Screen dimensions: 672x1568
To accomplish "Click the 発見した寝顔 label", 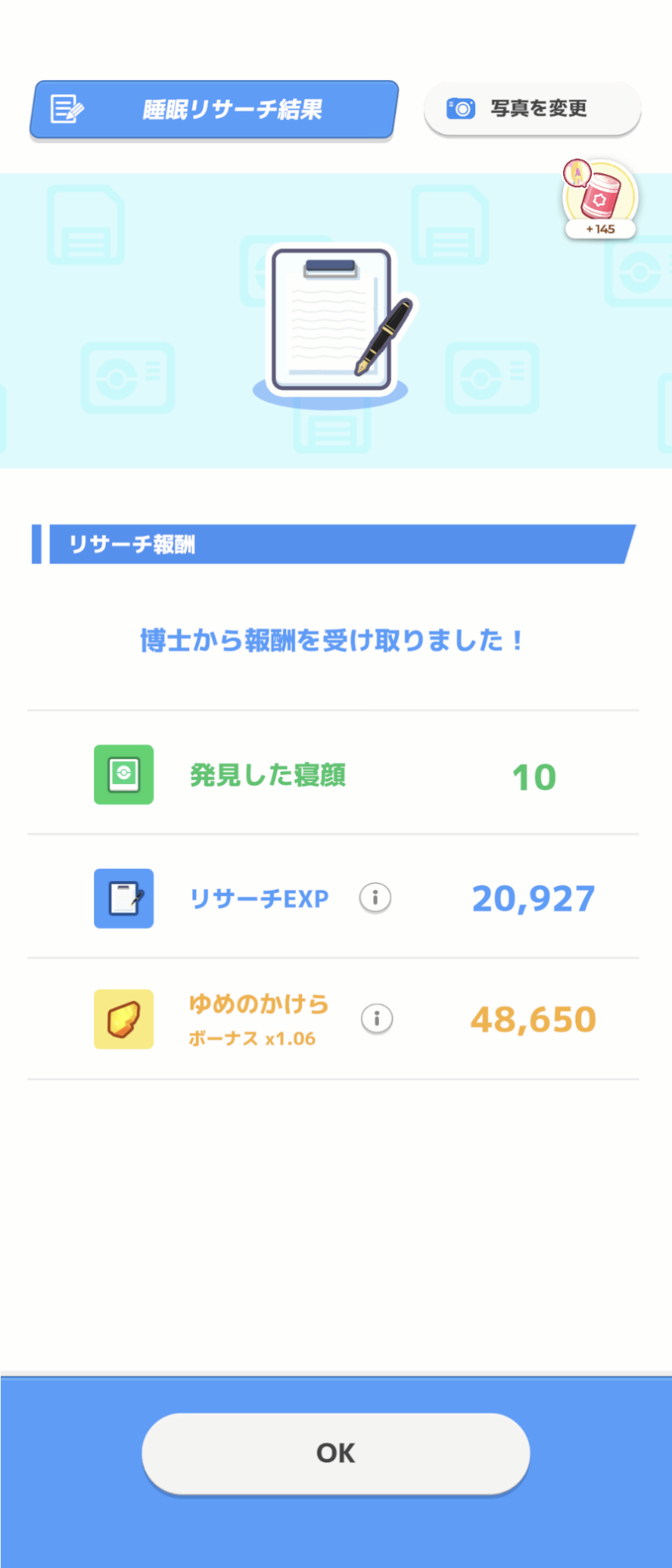I will pyautogui.click(x=267, y=775).
